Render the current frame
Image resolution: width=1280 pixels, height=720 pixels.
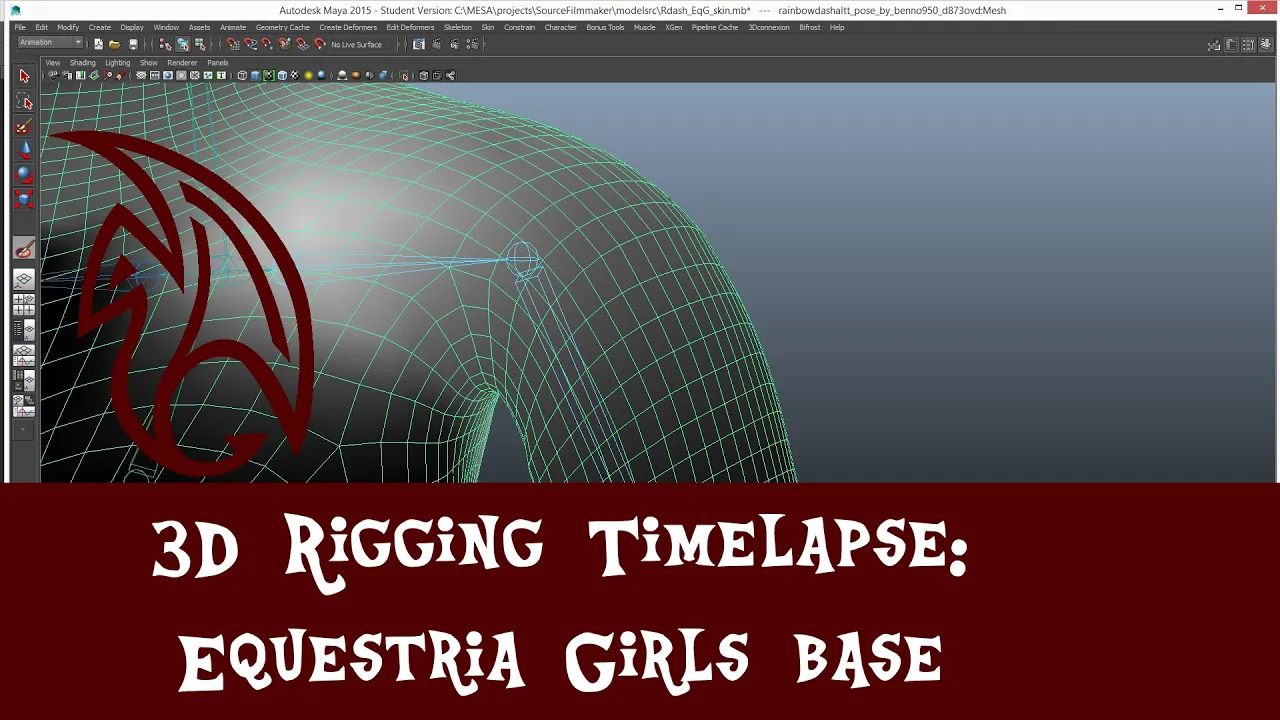436,44
